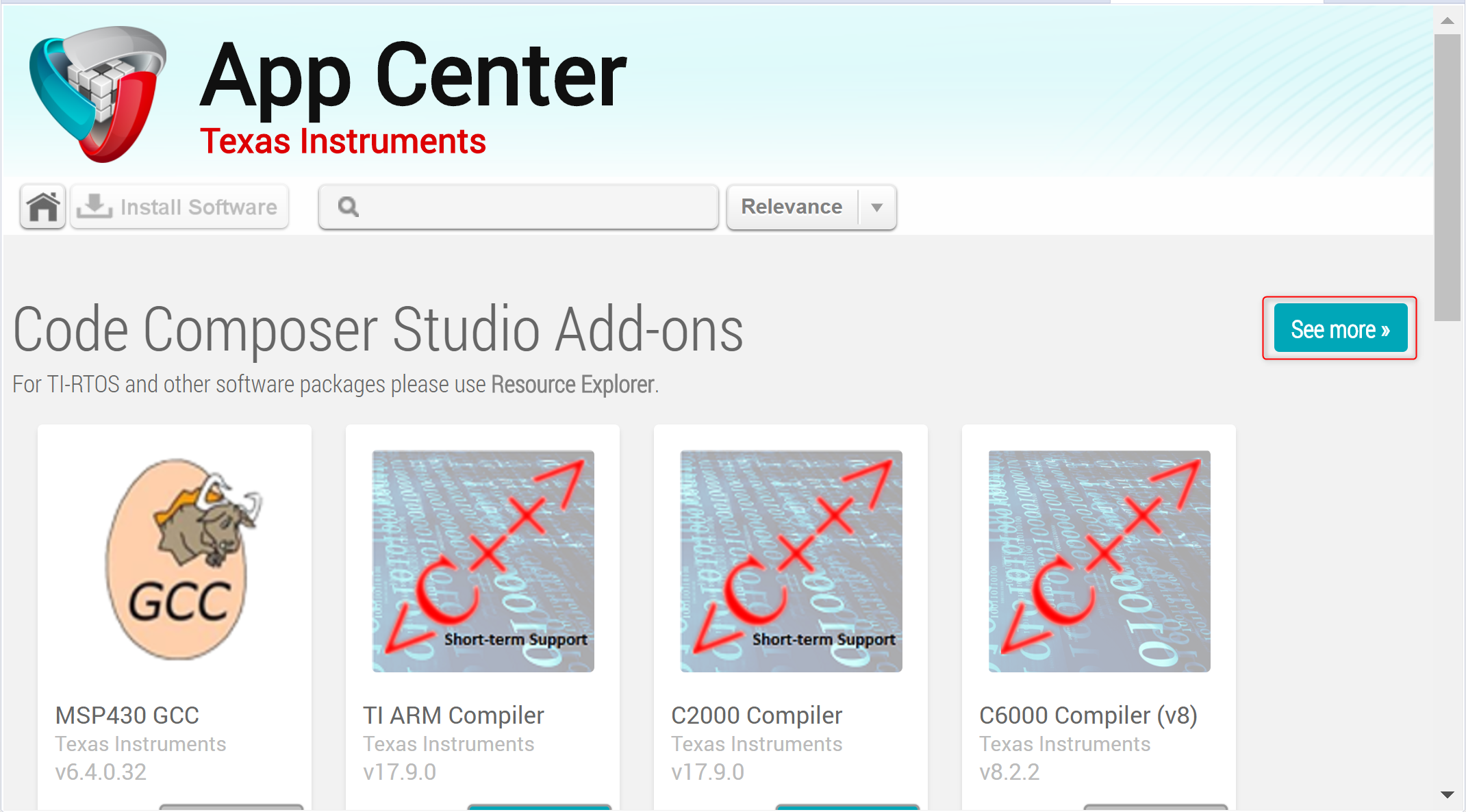1466x812 pixels.
Task: Click the scrollbar up arrow
Action: click(x=1449, y=20)
